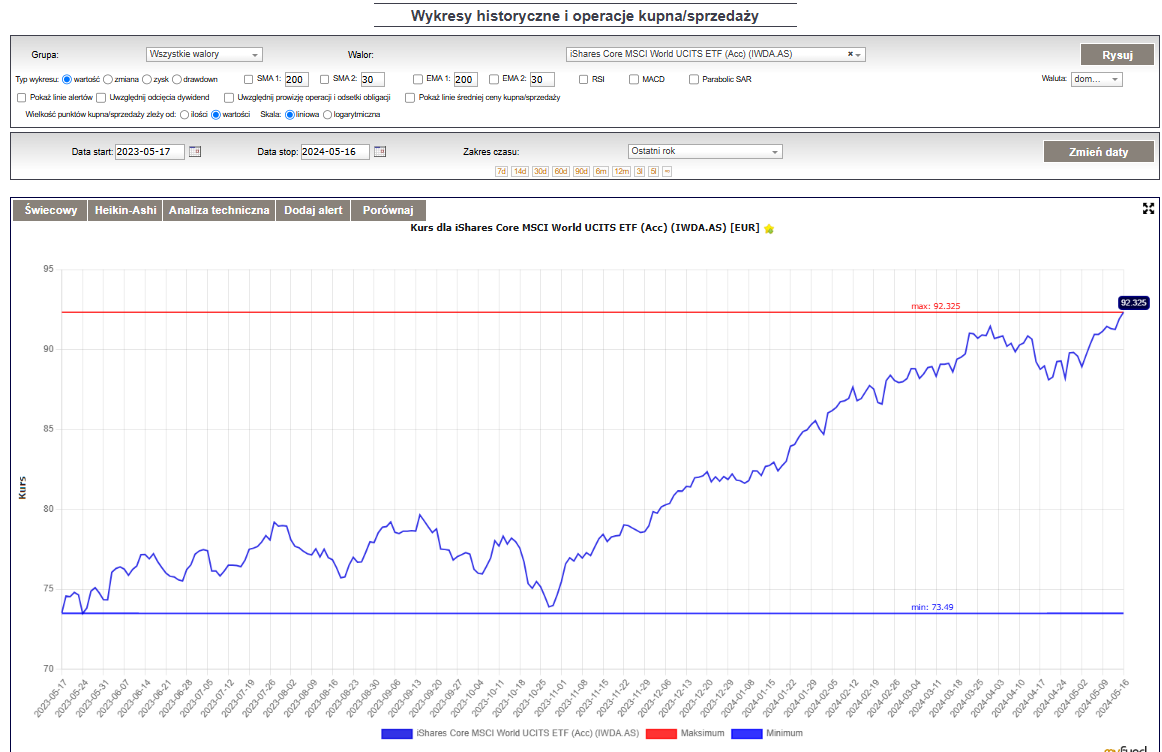This screenshot has height=752, width=1162.
Task: Open Analiza techniczna tab
Action: click(219, 210)
